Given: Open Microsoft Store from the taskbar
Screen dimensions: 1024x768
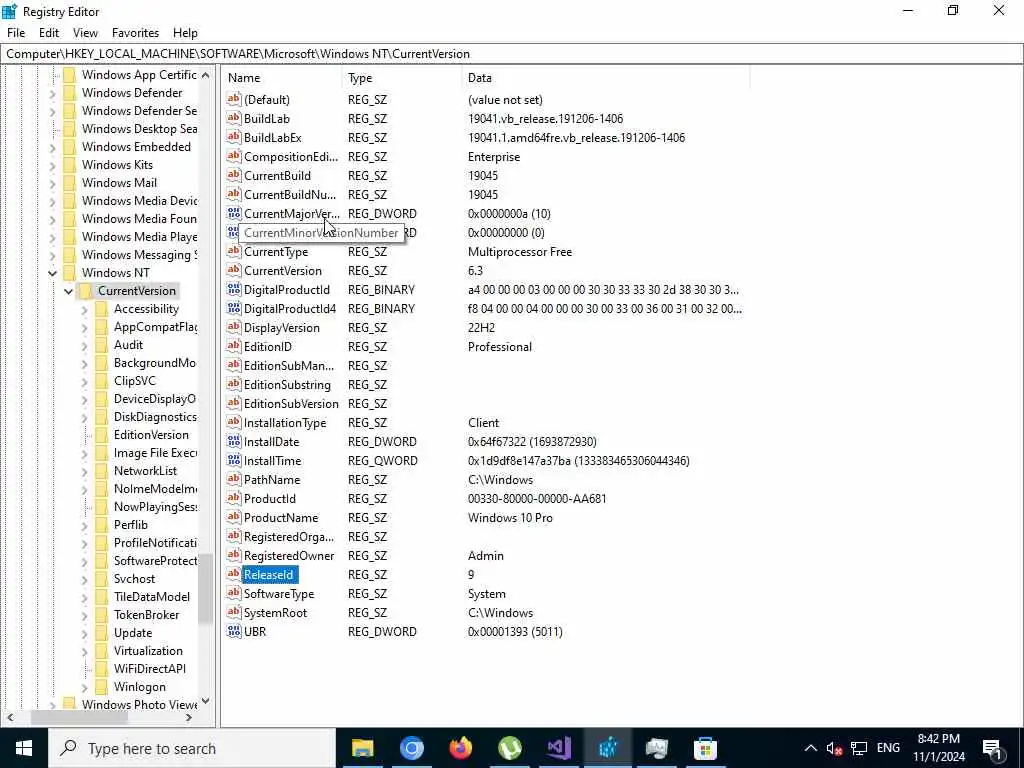Looking at the screenshot, I should point(705,748).
